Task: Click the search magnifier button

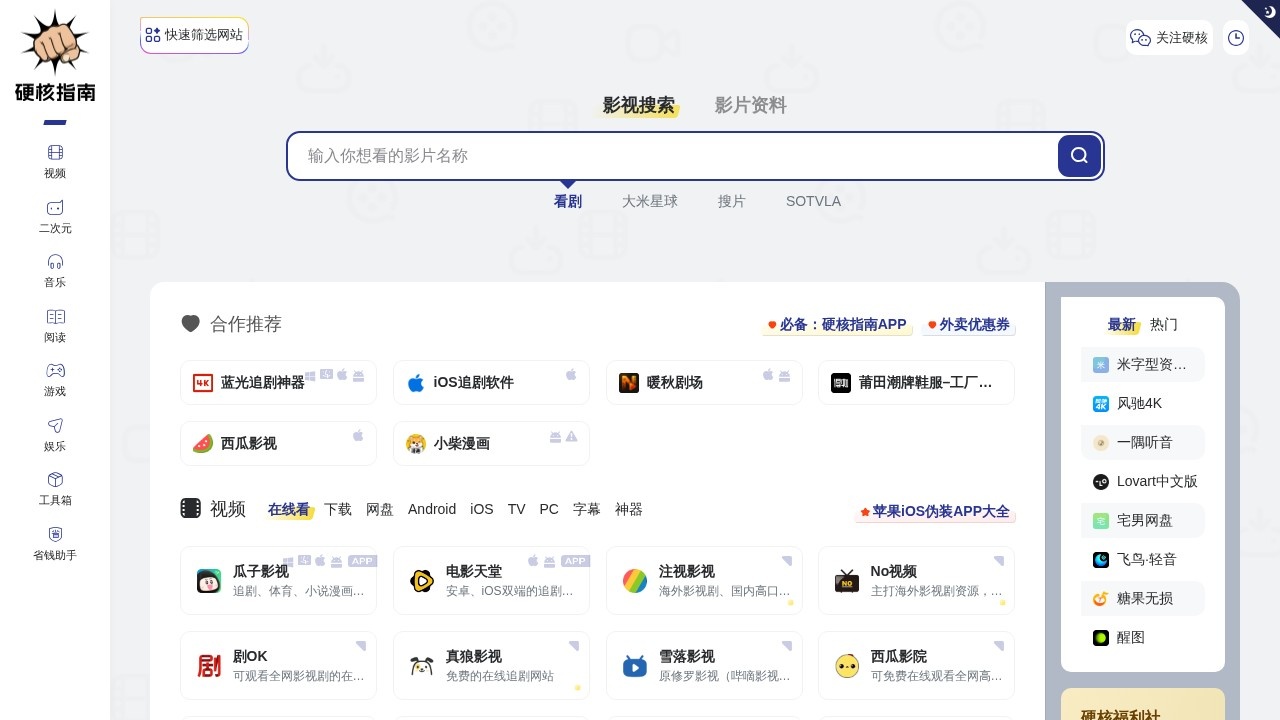Action: (1079, 156)
